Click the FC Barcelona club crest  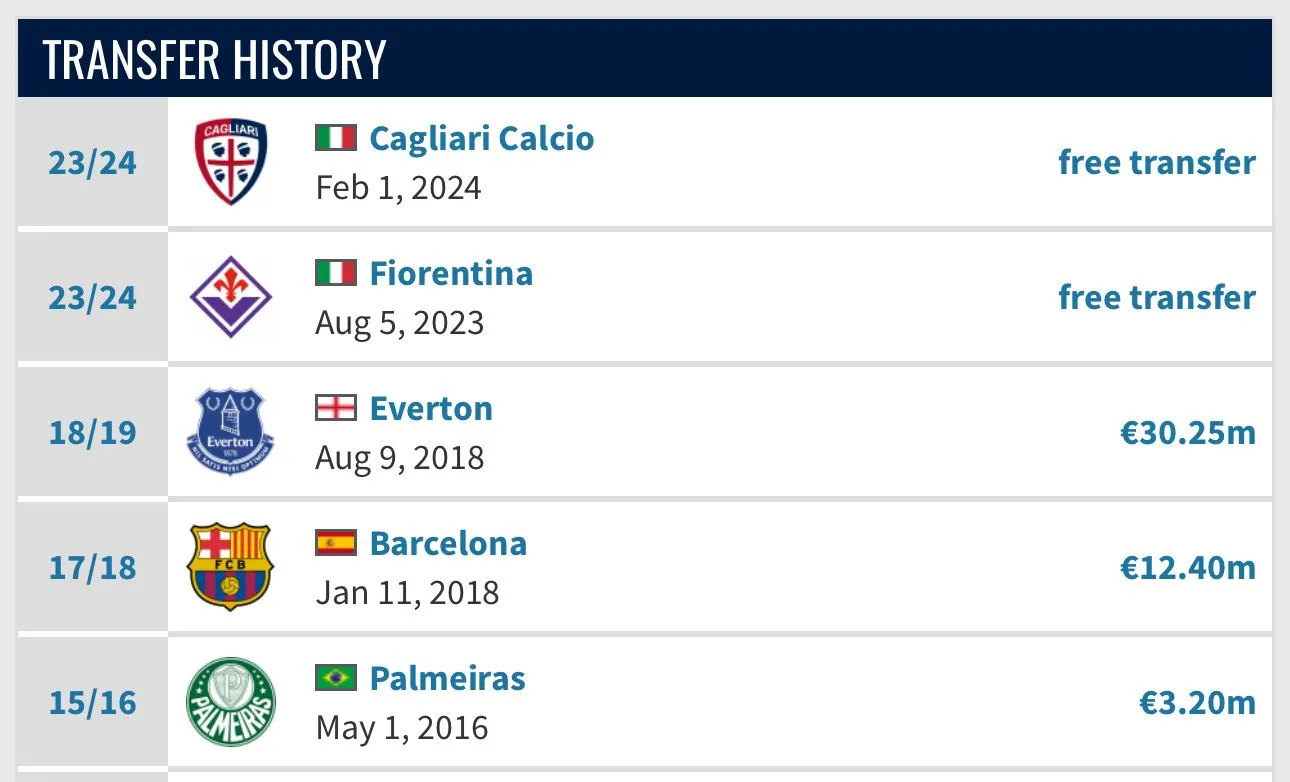pos(230,567)
